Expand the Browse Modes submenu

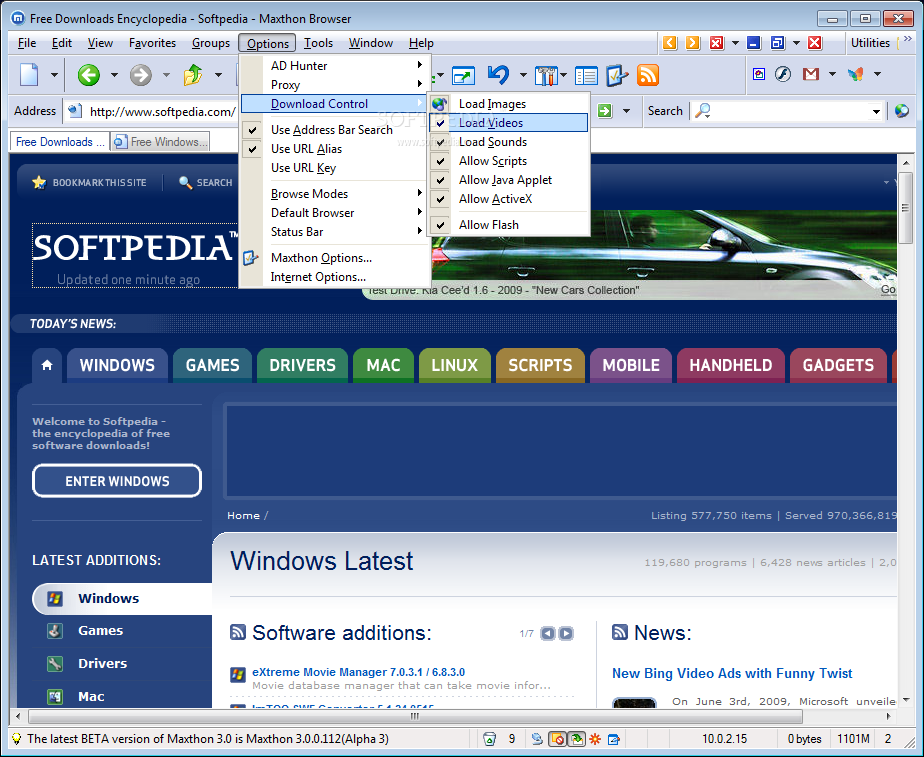[335, 193]
